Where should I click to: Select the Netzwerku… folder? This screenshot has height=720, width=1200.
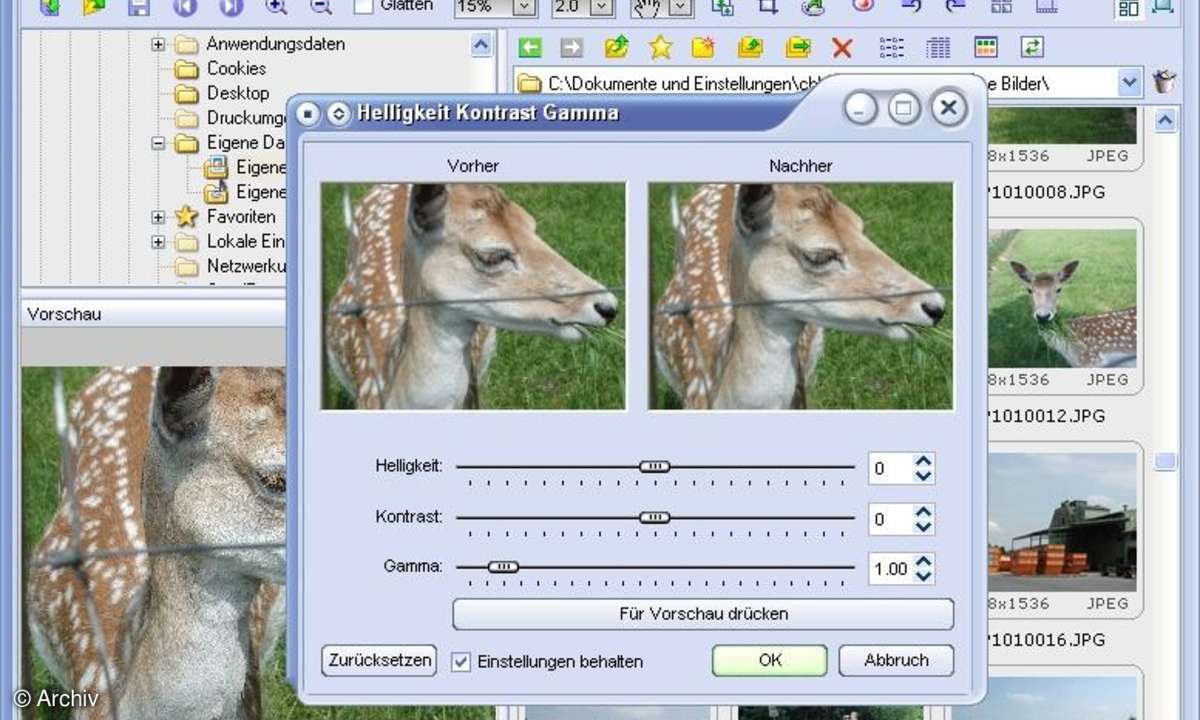246,266
